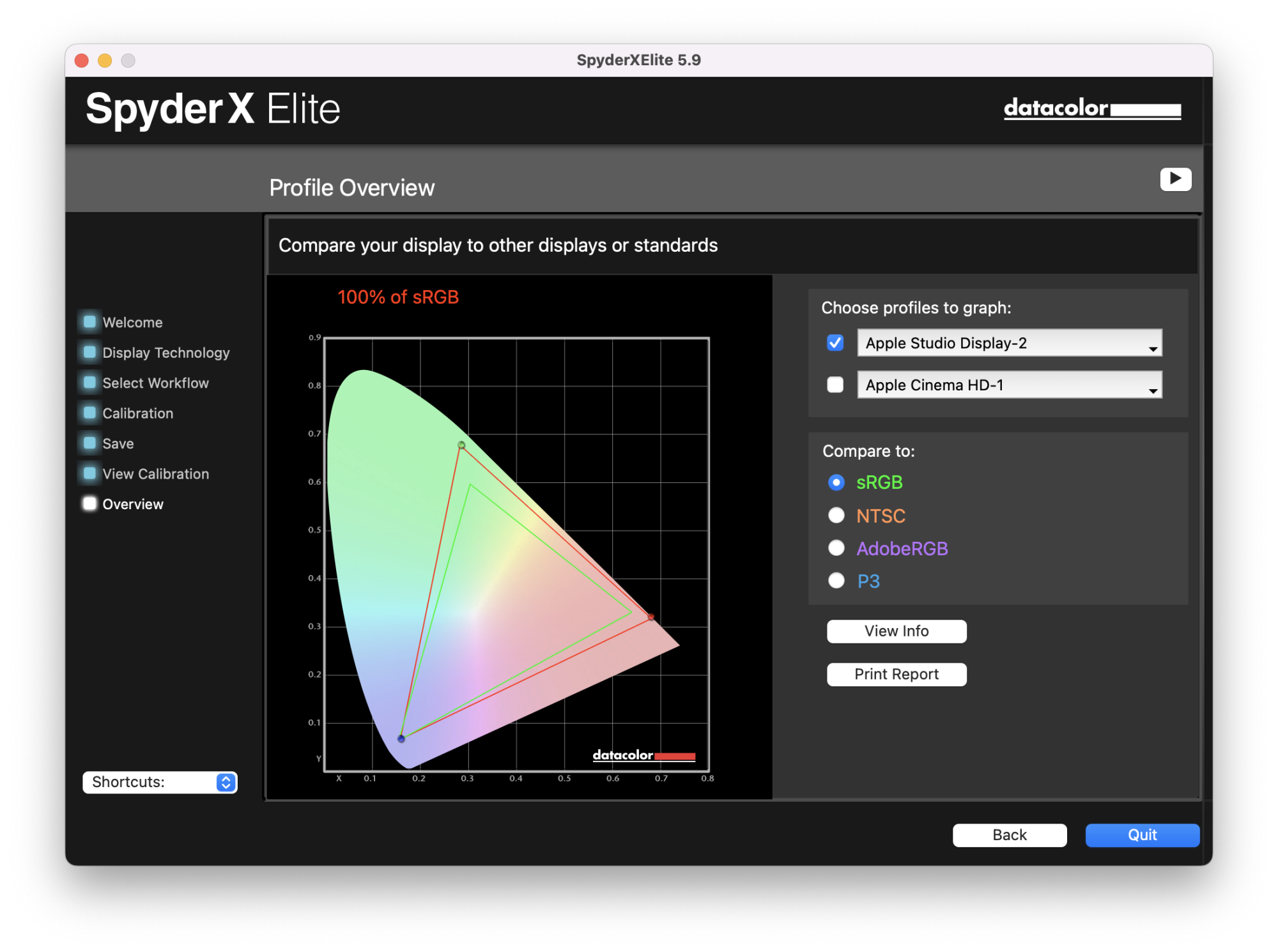Select the NTSC comparison radio button
Screen dimensions: 1278x952
pos(836,516)
